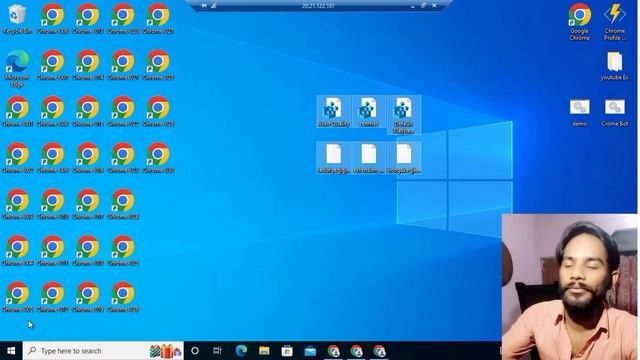Click the Type here to search box
640x360 pixels.
point(103,351)
